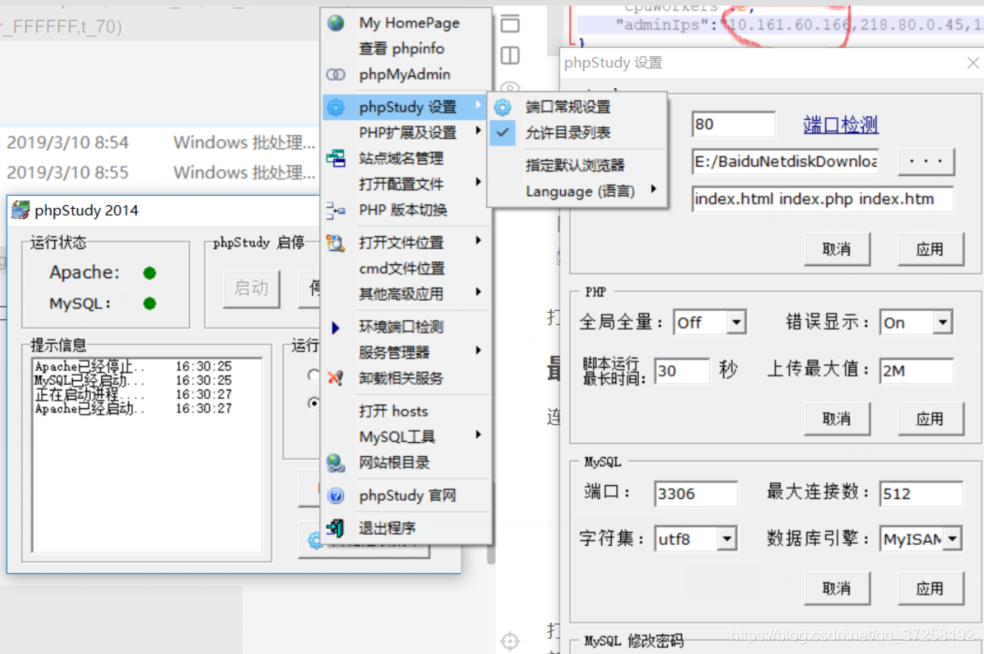Click the 站点域名管理 server icon
984x654 pixels.
336,158
